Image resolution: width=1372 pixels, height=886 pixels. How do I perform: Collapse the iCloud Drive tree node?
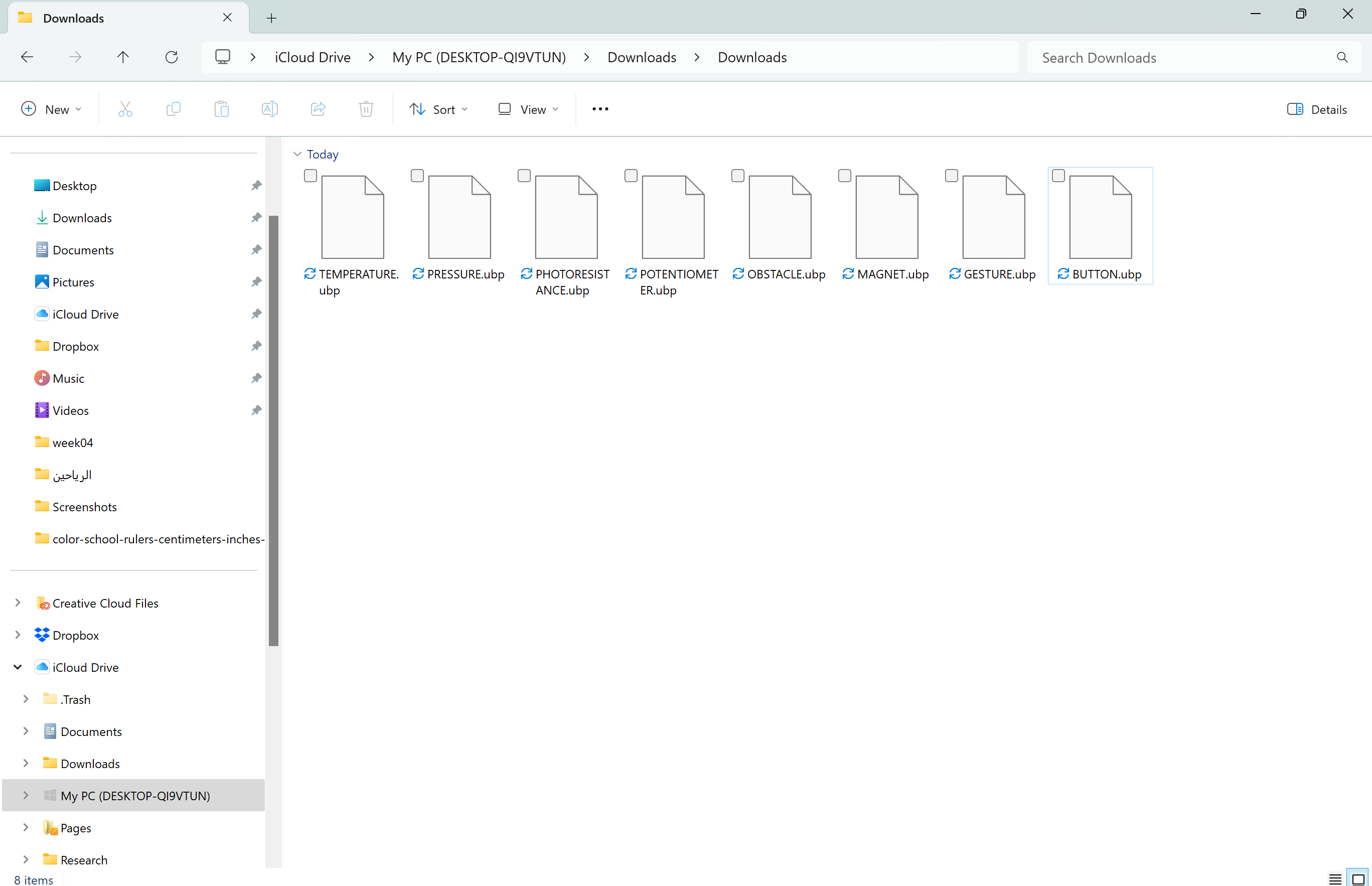18,667
